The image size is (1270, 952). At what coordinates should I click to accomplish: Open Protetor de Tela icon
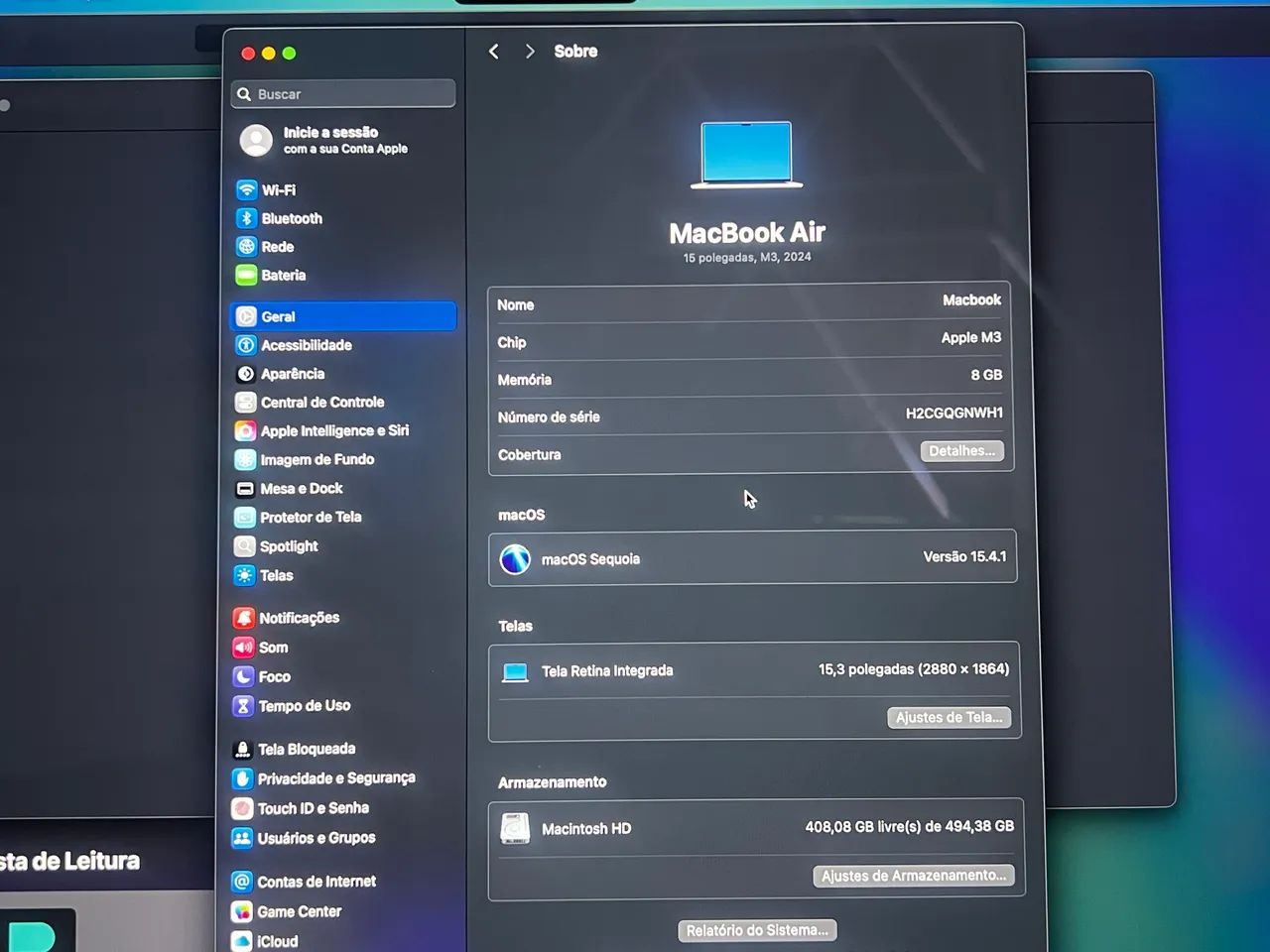(x=244, y=518)
